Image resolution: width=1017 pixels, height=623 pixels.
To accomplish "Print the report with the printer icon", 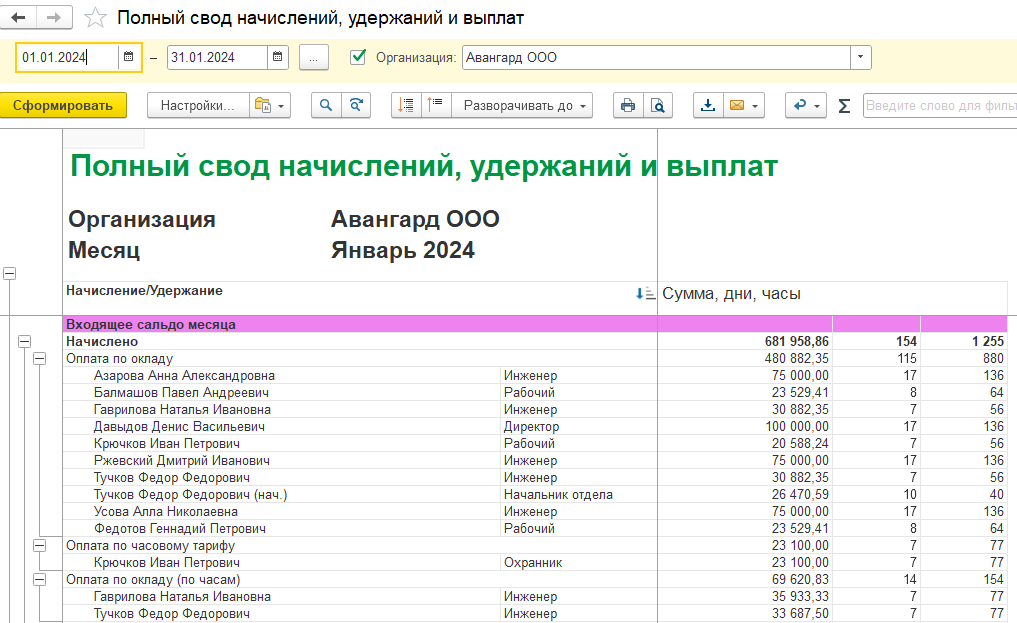I will pos(628,105).
